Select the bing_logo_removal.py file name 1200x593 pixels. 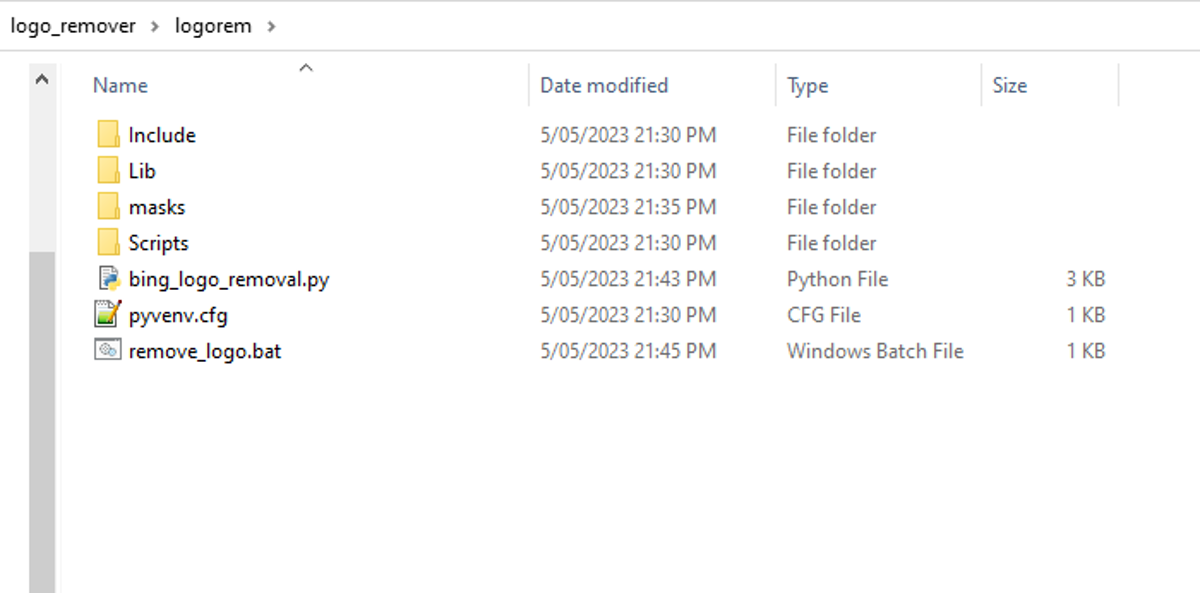point(229,279)
